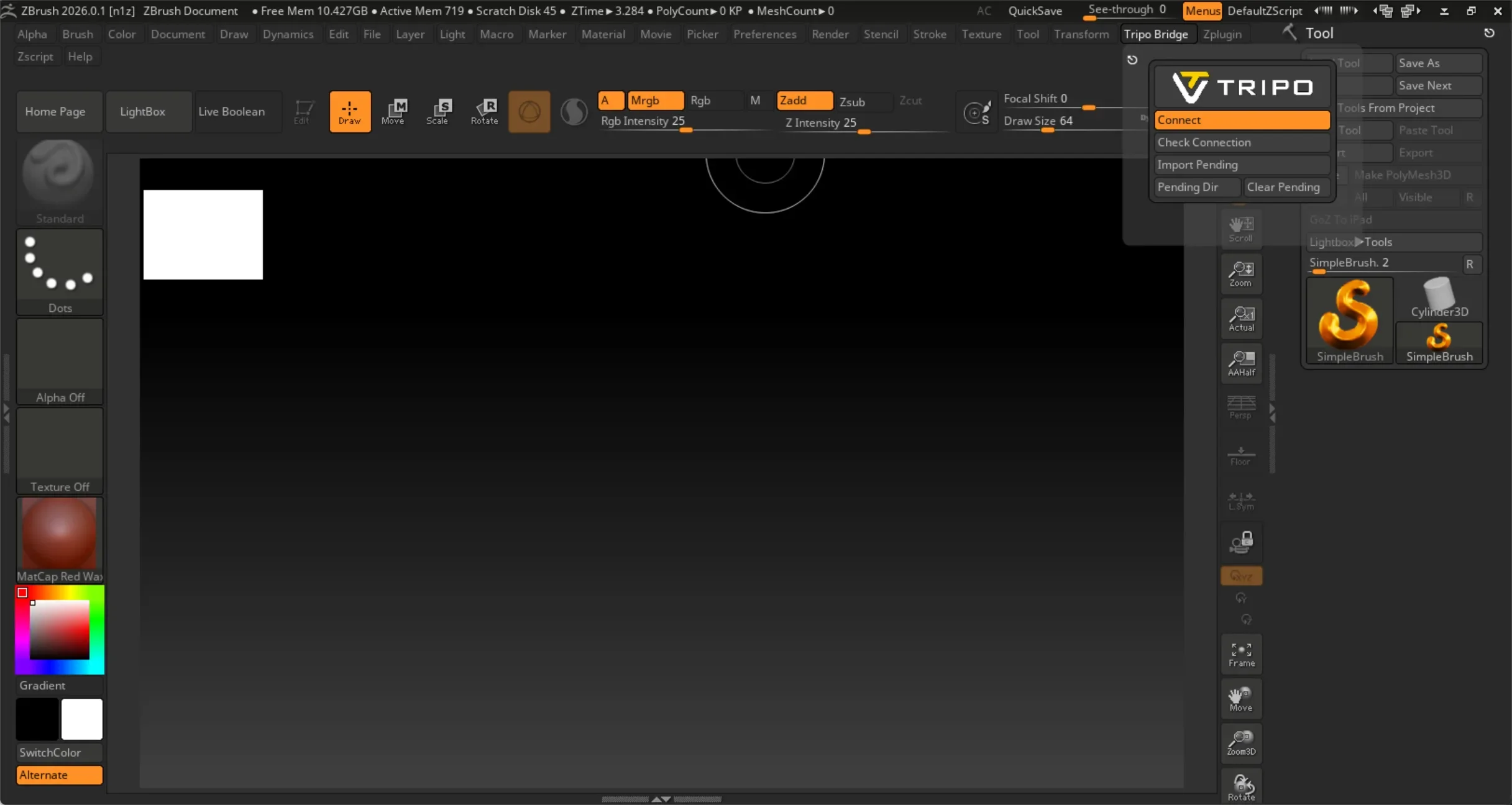Click the Zoom3D icon
This screenshot has height=805, width=1512.
1241,743
